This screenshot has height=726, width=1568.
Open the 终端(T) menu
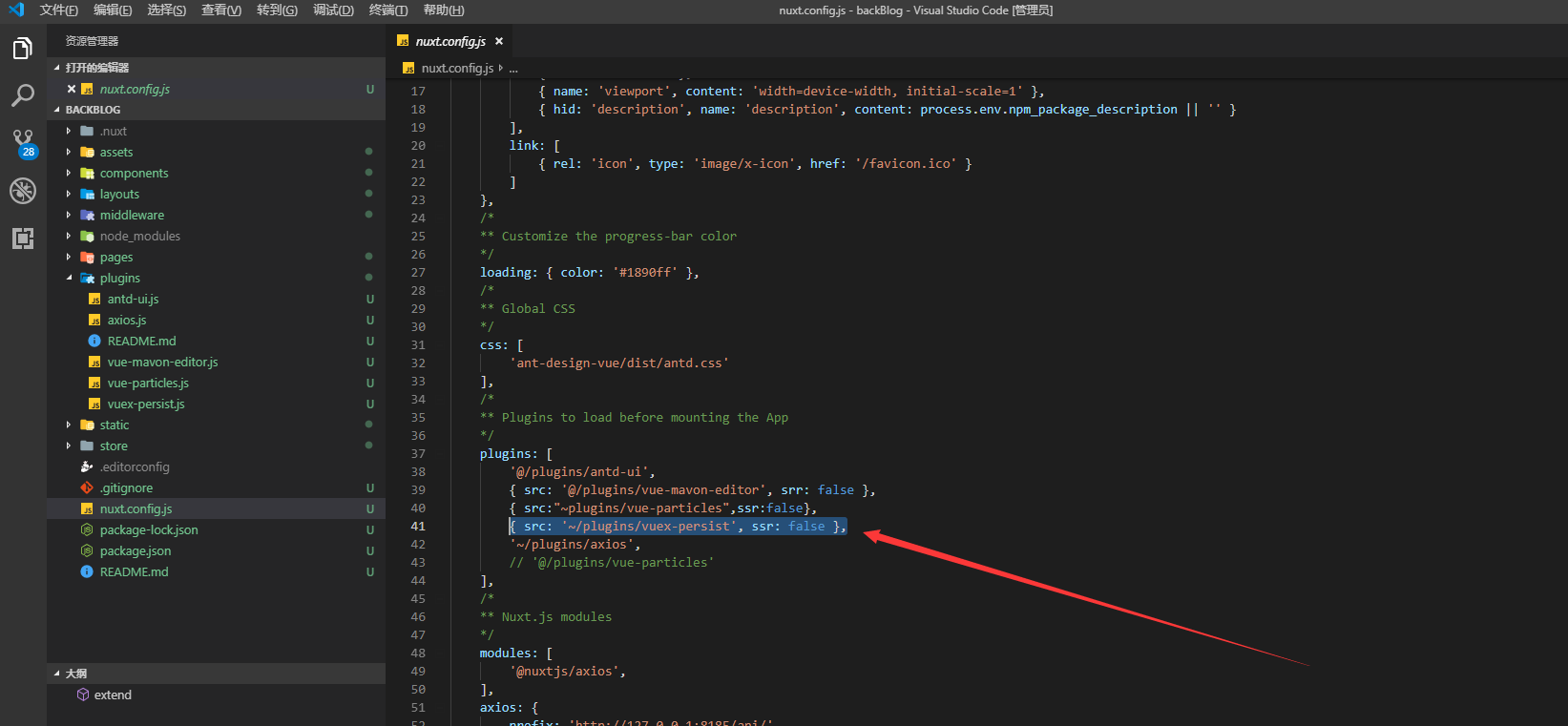click(387, 10)
